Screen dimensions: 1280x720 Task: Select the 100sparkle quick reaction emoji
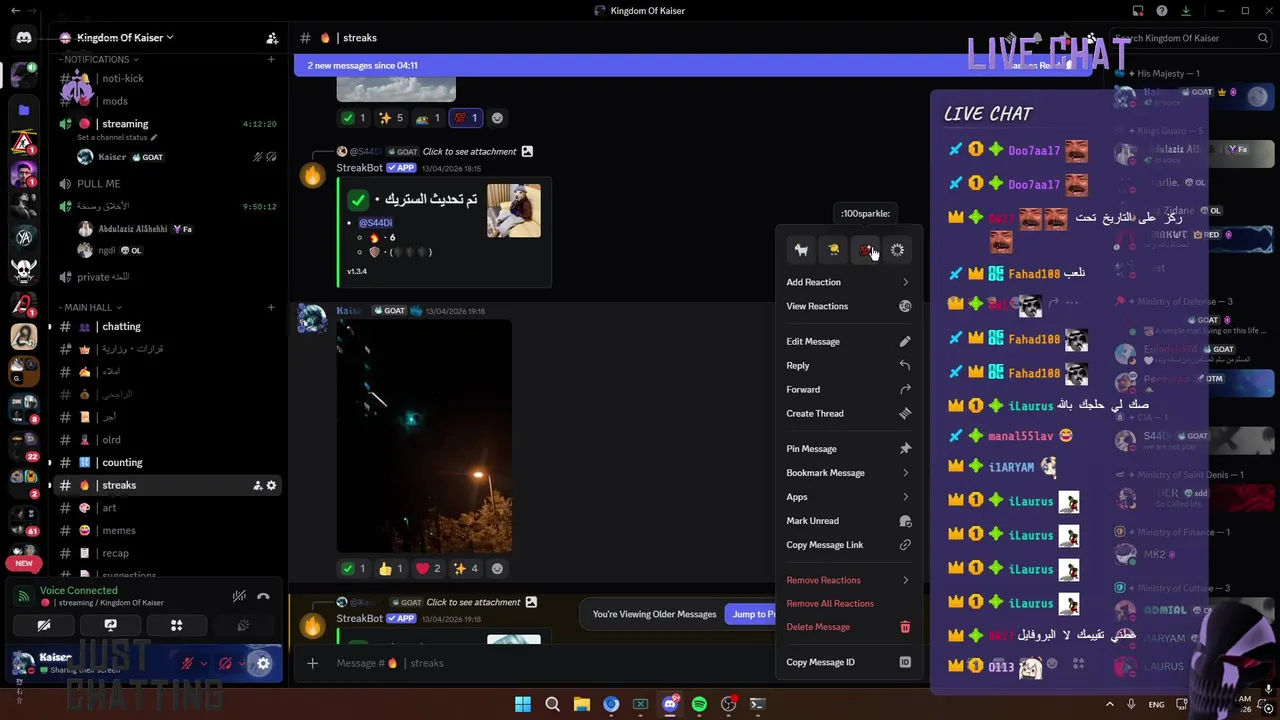pos(866,250)
